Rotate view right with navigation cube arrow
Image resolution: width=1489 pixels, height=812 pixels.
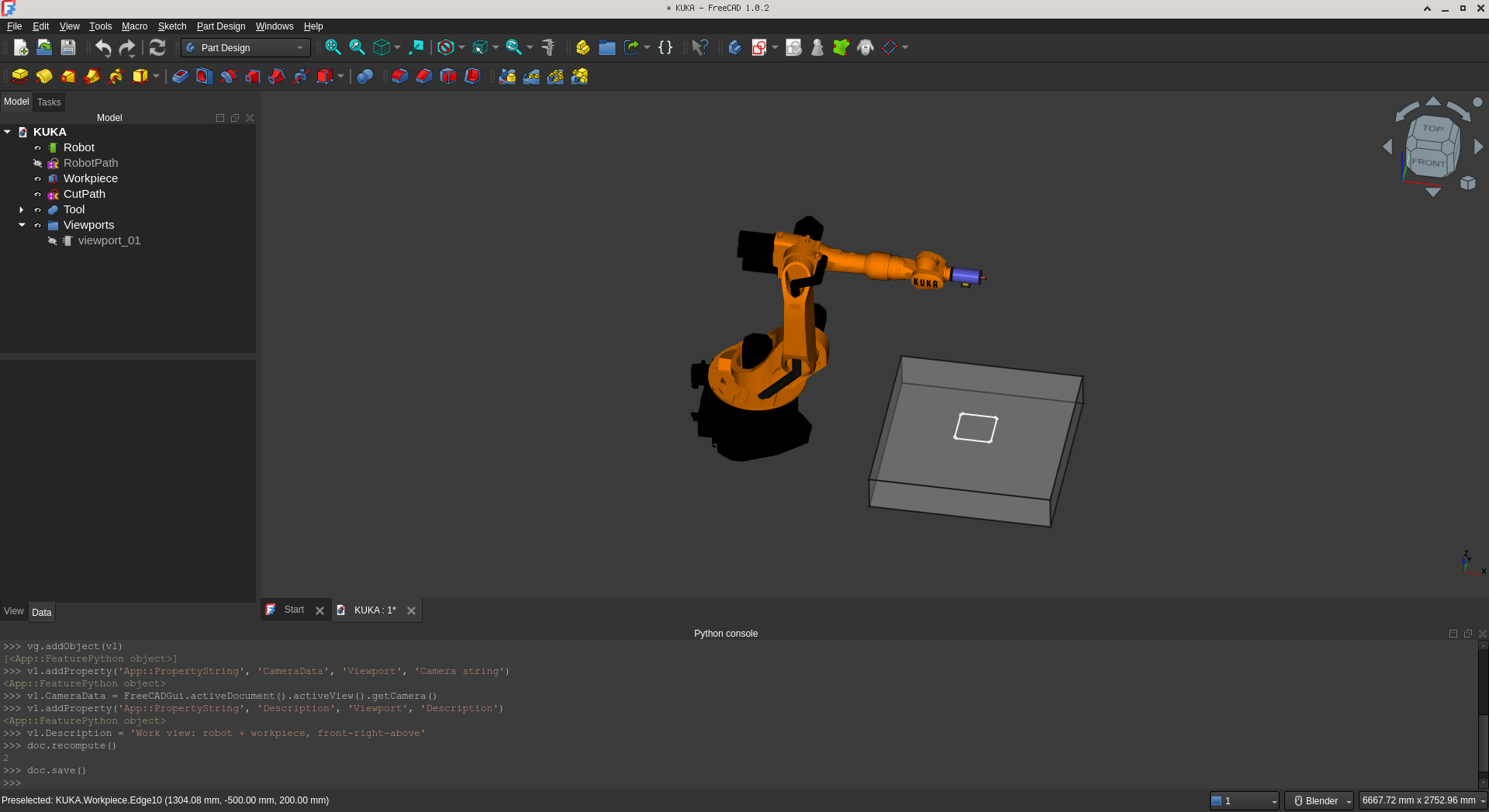click(x=1478, y=147)
